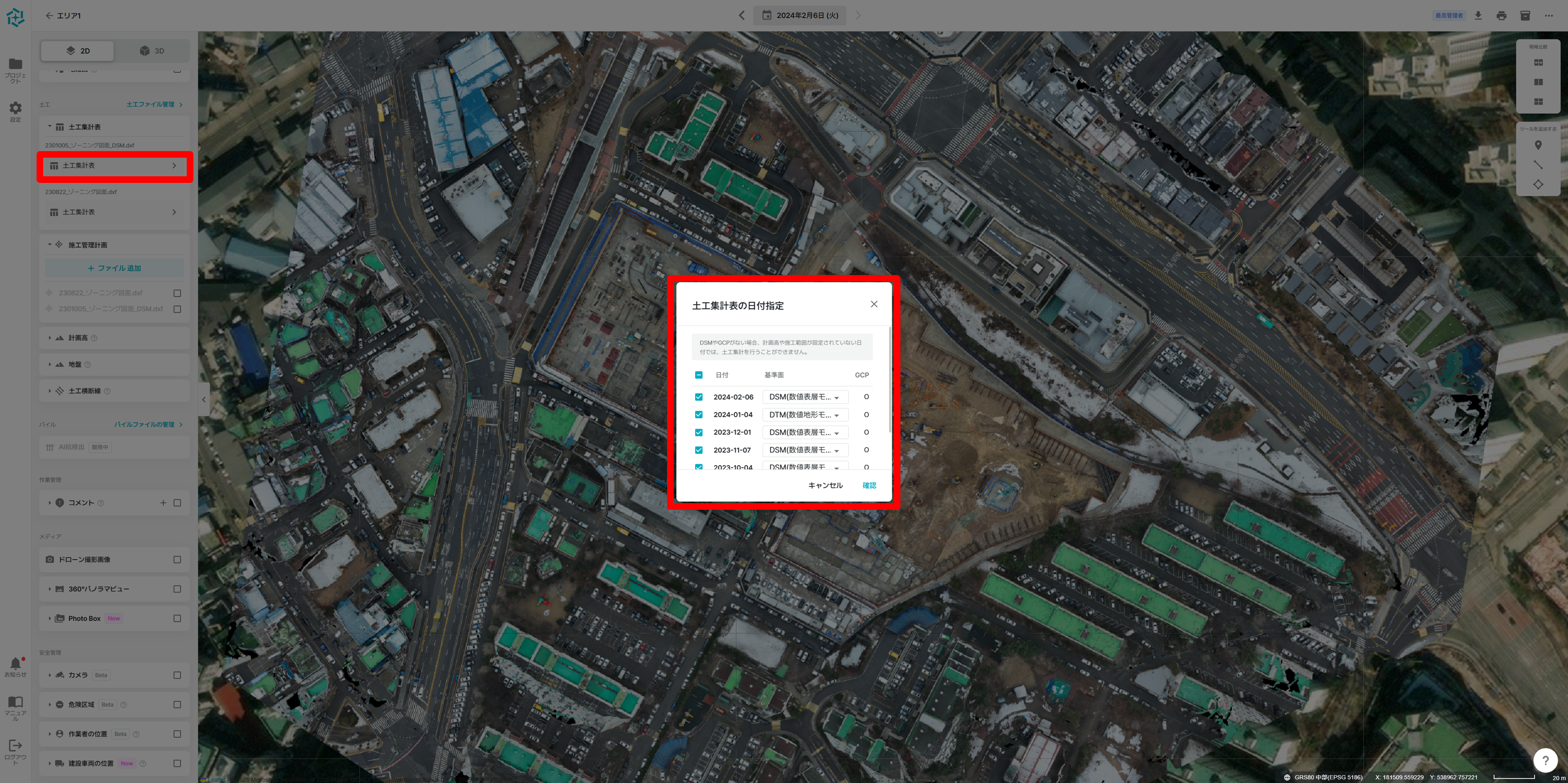
Task: Click the download icon in top bar
Action: pyautogui.click(x=1478, y=15)
